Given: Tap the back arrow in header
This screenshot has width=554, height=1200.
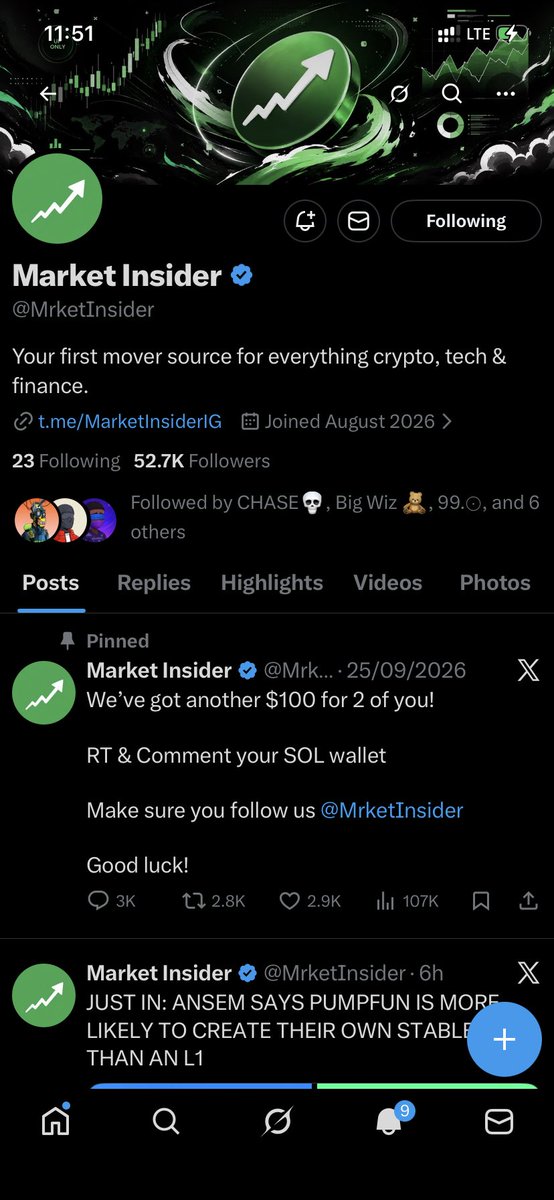Looking at the screenshot, I should (x=47, y=94).
